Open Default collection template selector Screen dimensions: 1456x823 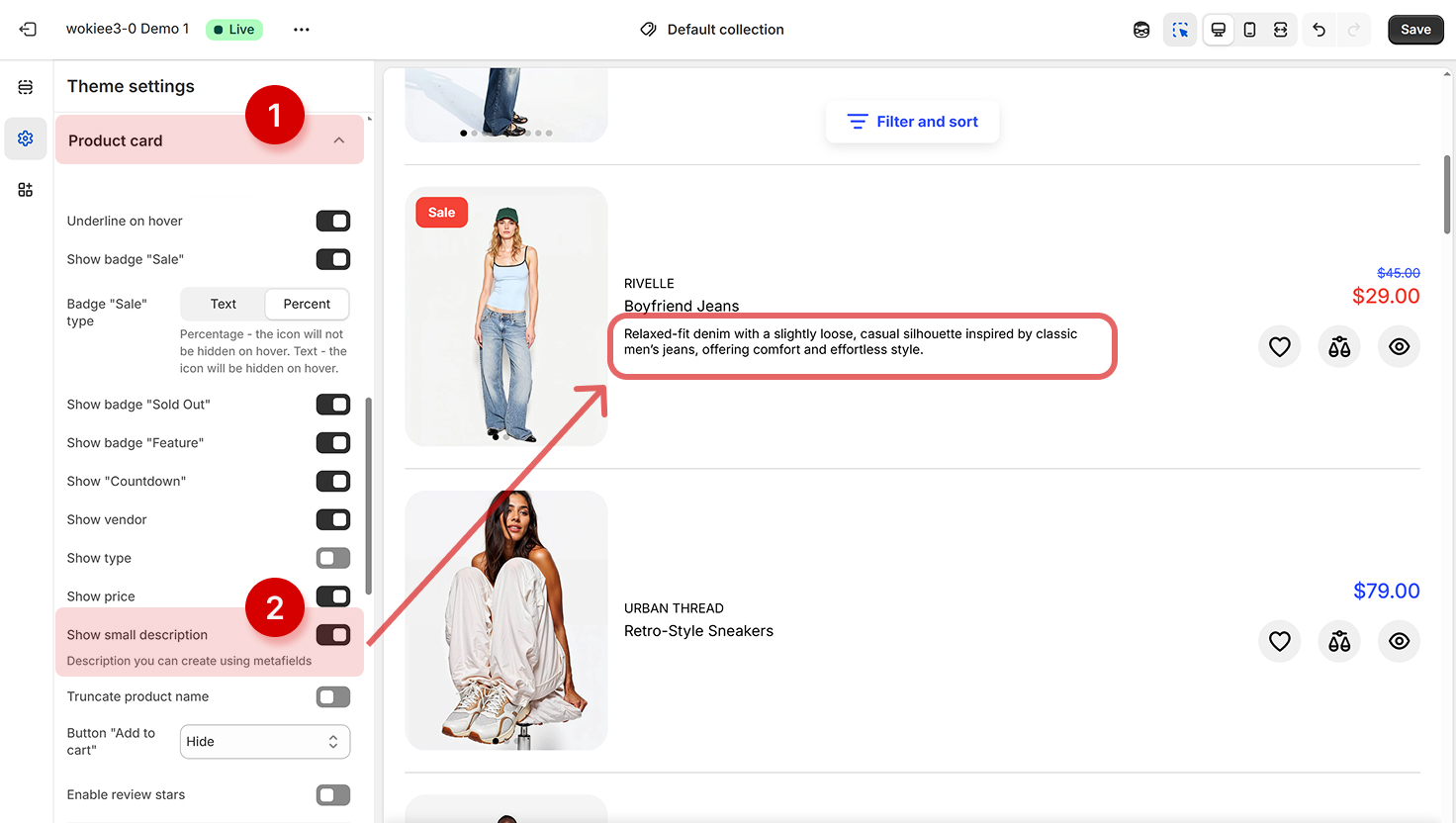712,30
